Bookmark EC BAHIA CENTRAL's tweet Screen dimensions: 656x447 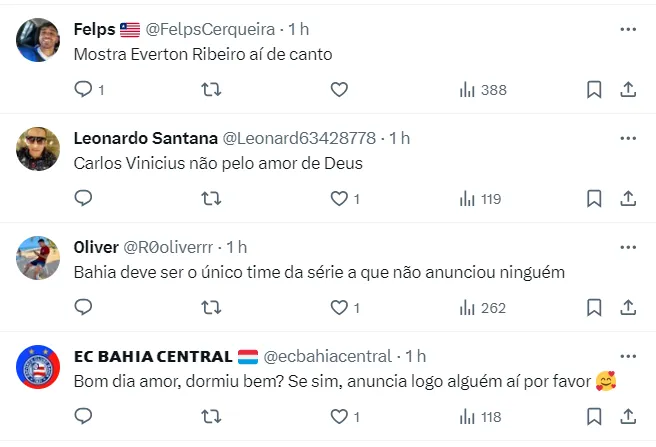coord(594,416)
